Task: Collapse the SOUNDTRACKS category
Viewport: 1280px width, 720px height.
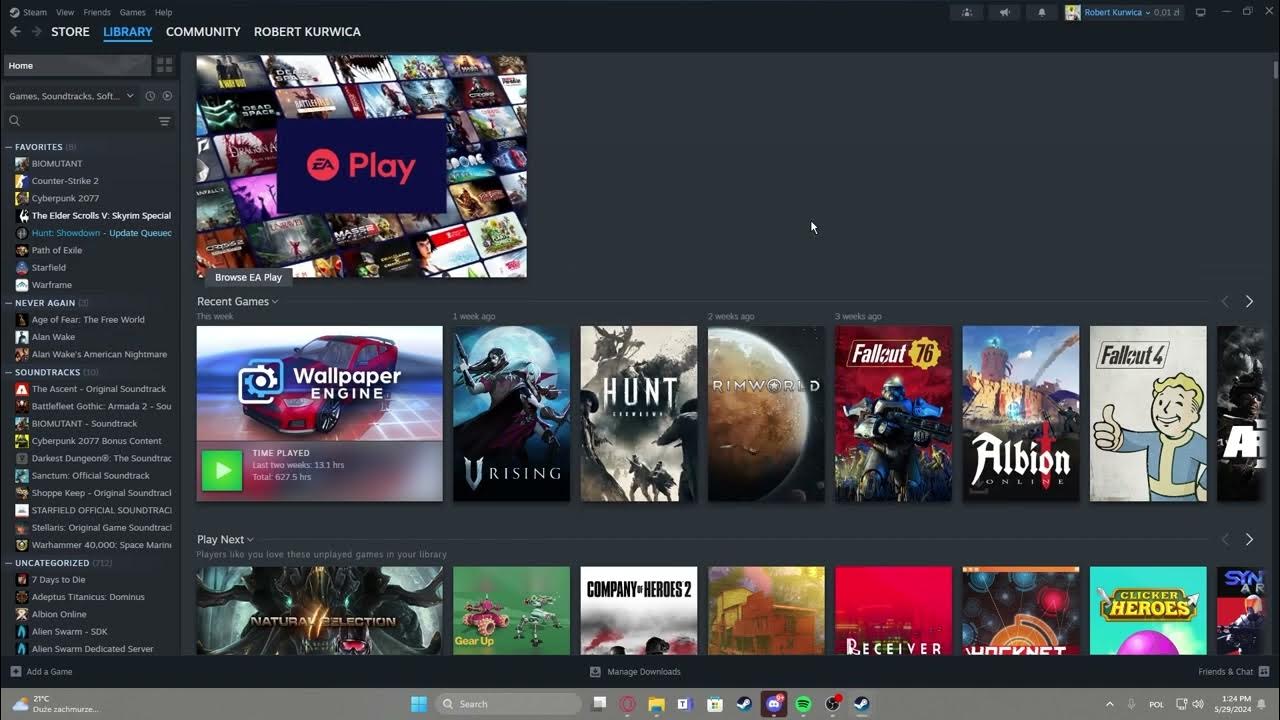Action: coord(9,372)
